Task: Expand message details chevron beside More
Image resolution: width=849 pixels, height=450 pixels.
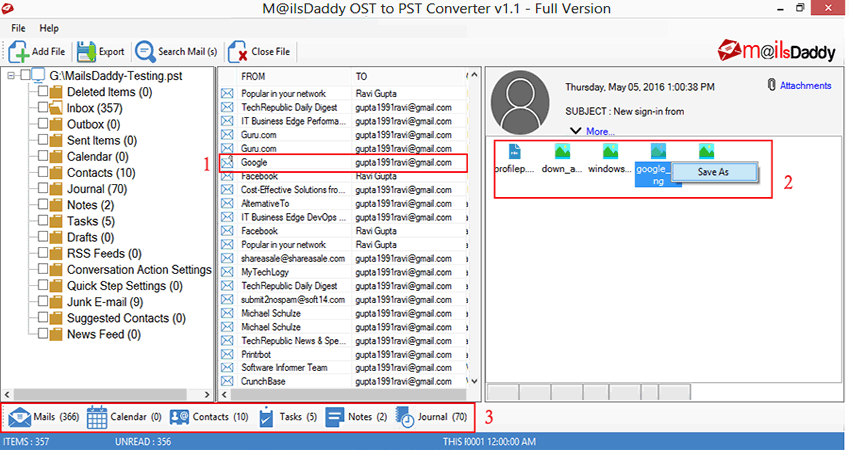Action: (x=576, y=131)
